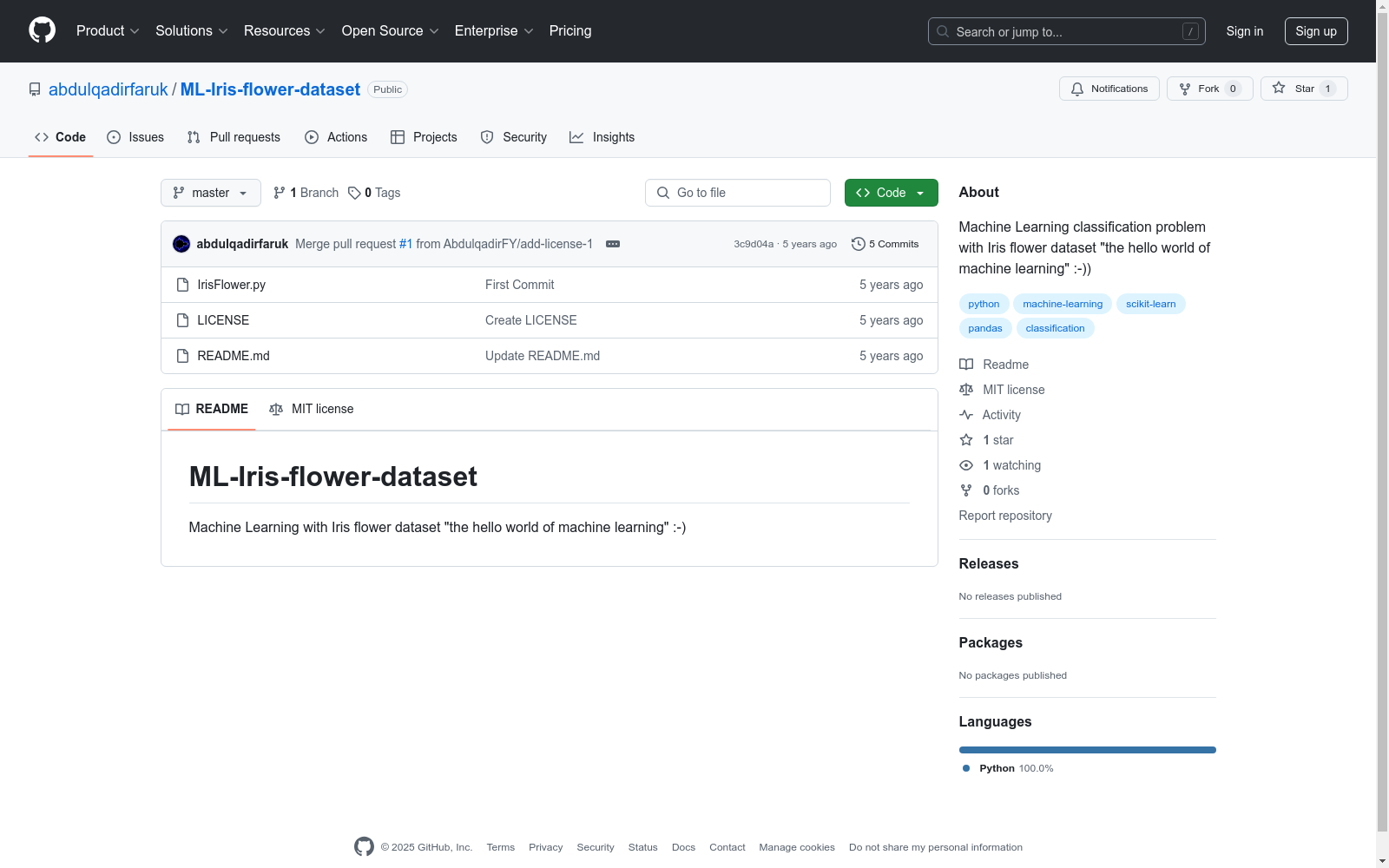1389x868 pixels.
Task: View the 1 watching link
Action: click(x=1000, y=465)
